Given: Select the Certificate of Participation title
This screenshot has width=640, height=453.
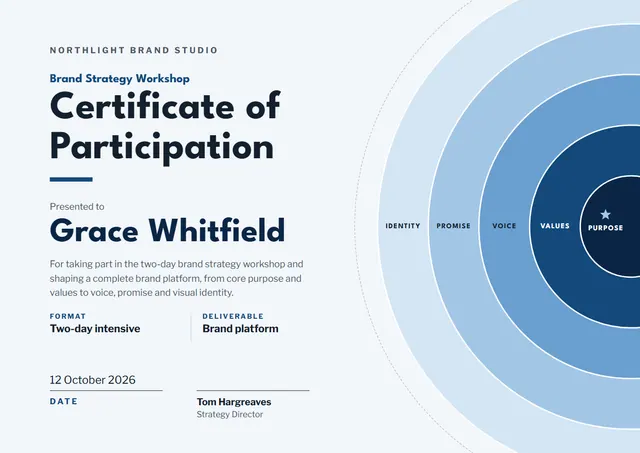Looking at the screenshot, I should point(165,127).
